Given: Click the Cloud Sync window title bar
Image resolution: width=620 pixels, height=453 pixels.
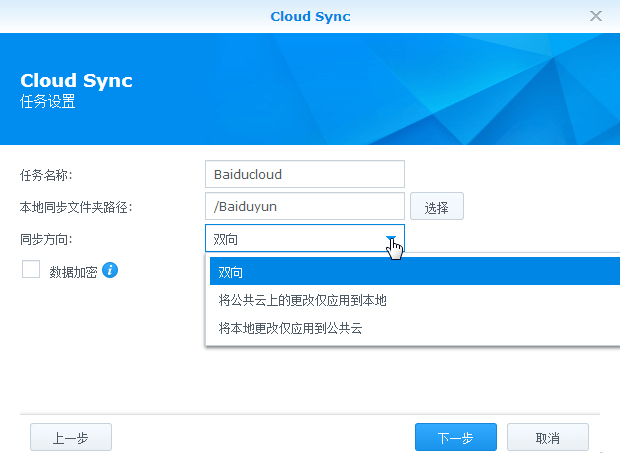Looking at the screenshot, I should pyautogui.click(x=310, y=16).
